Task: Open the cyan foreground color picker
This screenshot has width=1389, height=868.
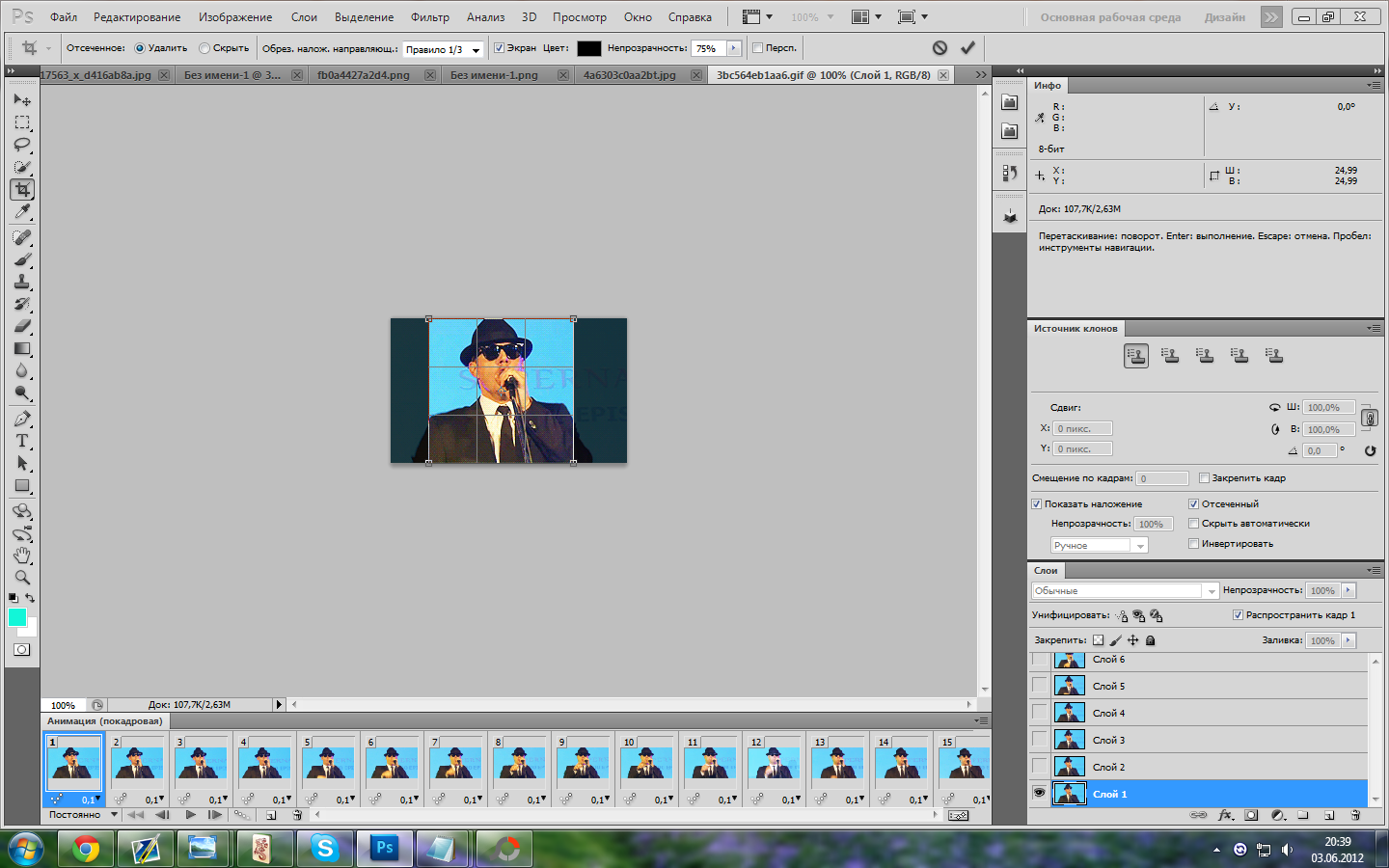Action: 17,617
